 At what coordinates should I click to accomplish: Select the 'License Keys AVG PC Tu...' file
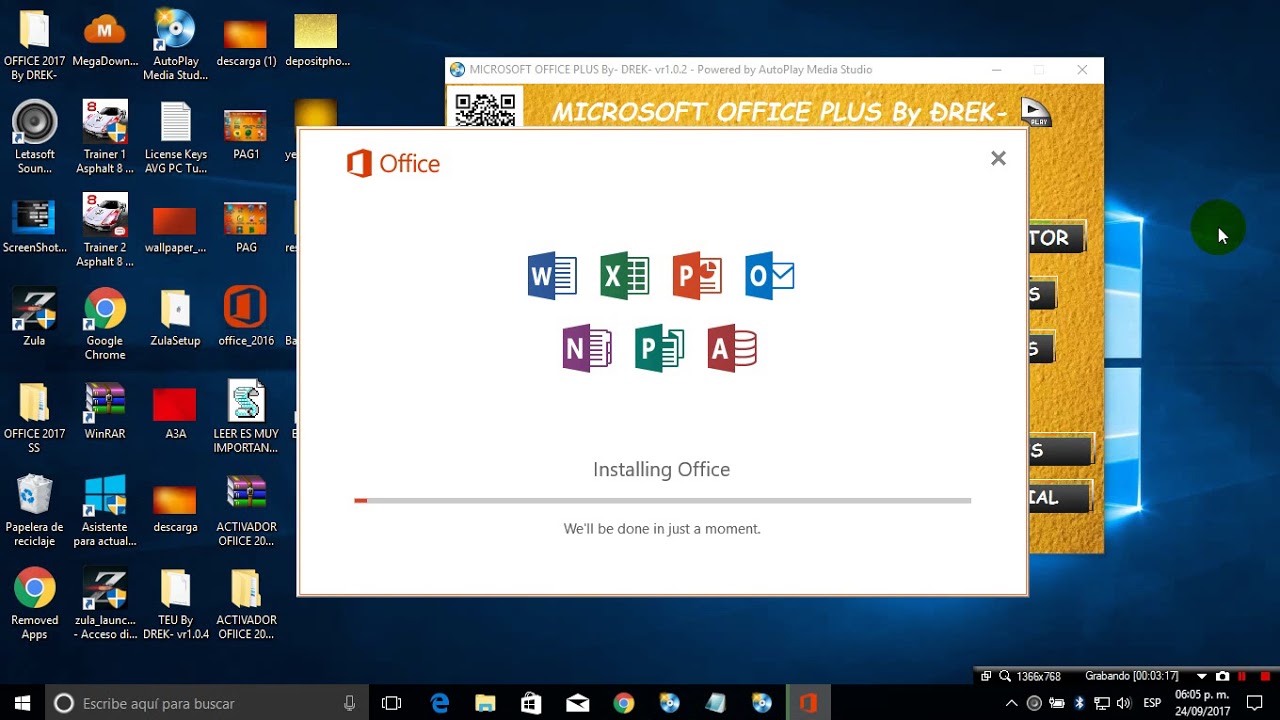pos(175,139)
